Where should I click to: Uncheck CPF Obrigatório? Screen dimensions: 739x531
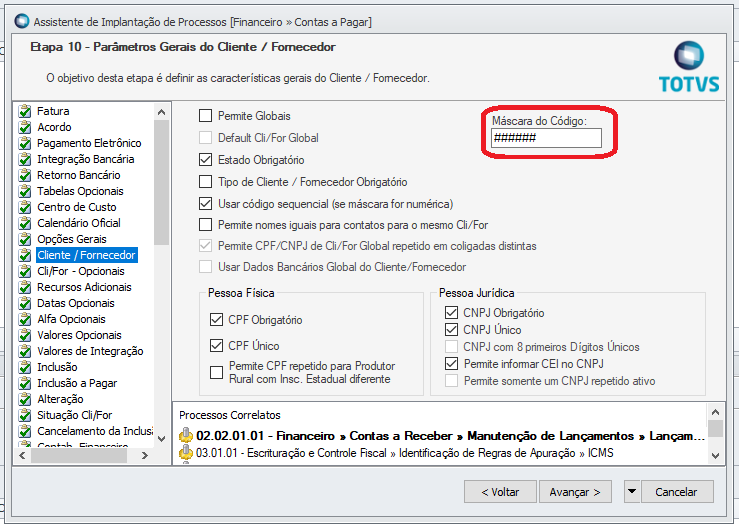click(x=216, y=320)
